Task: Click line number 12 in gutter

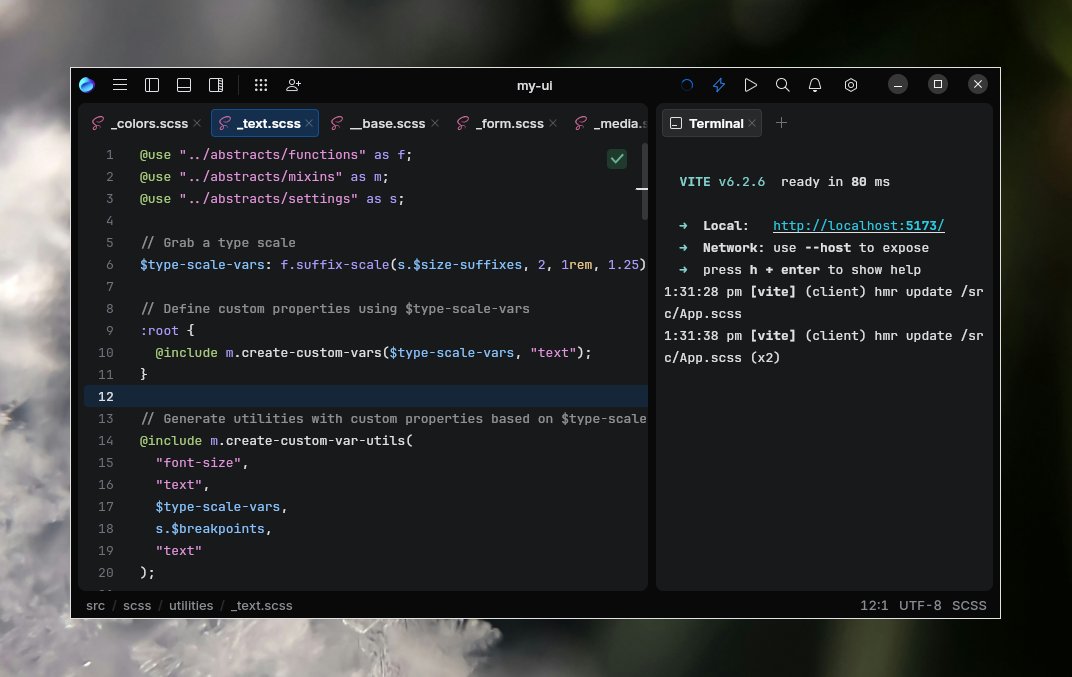Action: pos(105,397)
